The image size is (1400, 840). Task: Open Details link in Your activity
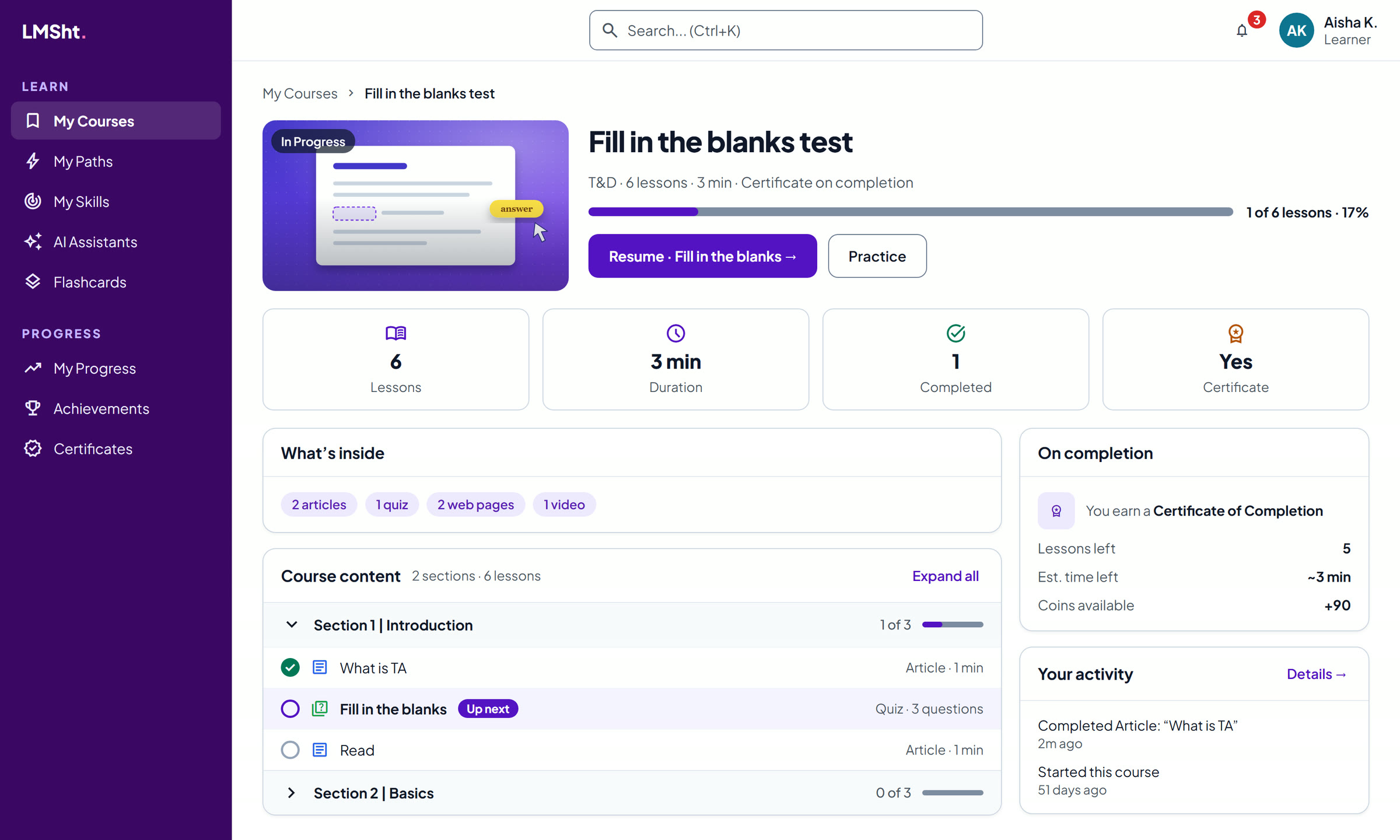[1316, 674]
